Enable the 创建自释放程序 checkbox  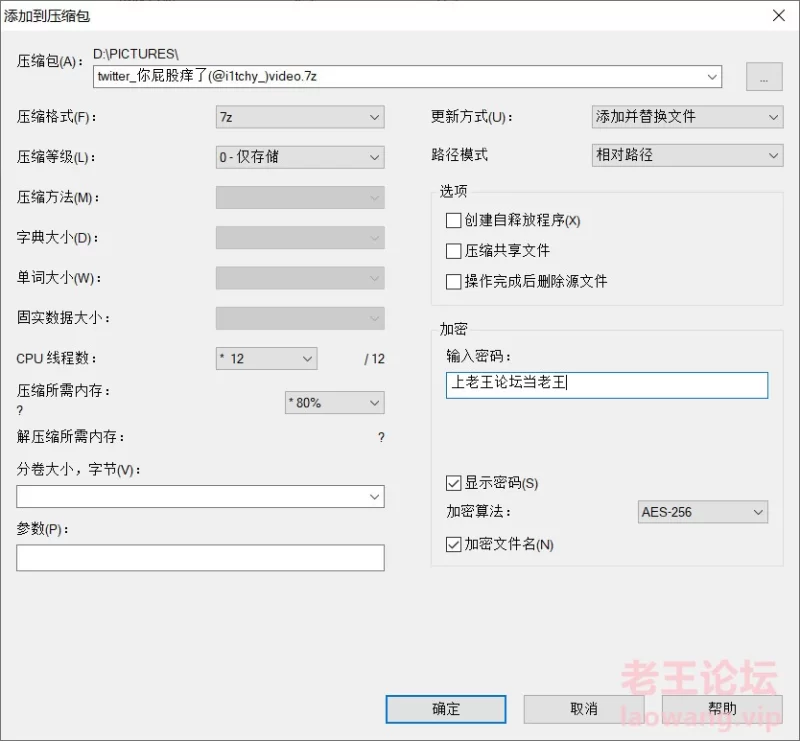click(x=453, y=220)
